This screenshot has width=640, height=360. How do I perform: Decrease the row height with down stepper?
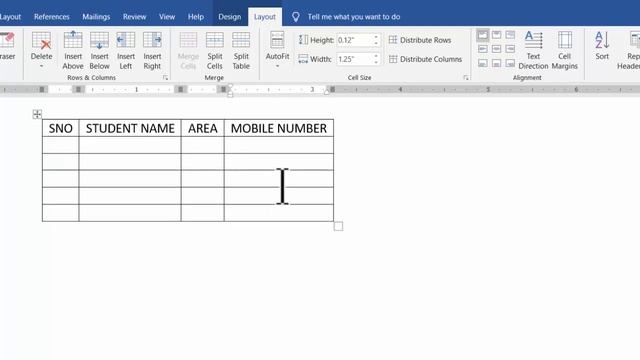pyautogui.click(x=376, y=43)
